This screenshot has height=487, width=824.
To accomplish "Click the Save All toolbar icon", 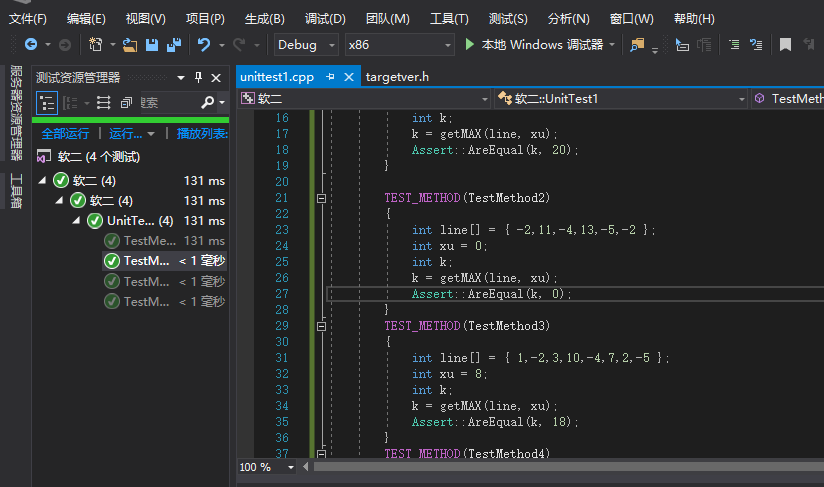I will 174,44.
